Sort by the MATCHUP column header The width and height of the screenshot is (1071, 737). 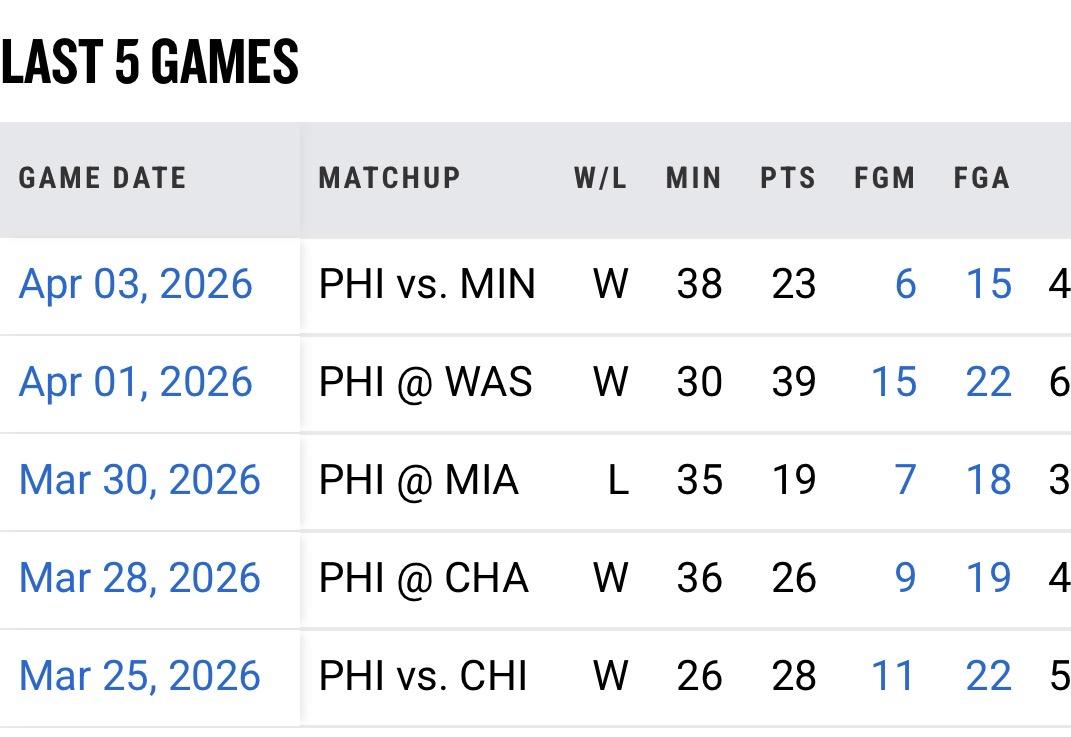click(389, 179)
